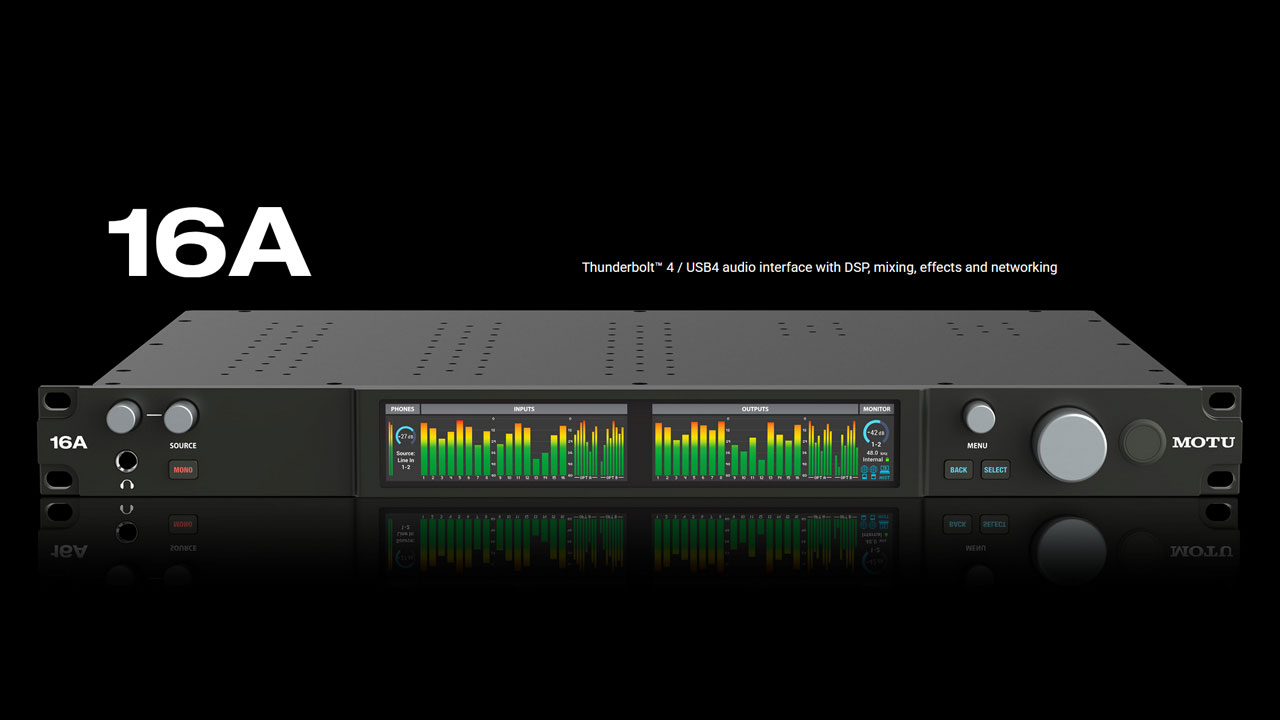Click the SOURCE knob
Image resolution: width=1280 pixels, height=720 pixels.
pyautogui.click(x=181, y=417)
